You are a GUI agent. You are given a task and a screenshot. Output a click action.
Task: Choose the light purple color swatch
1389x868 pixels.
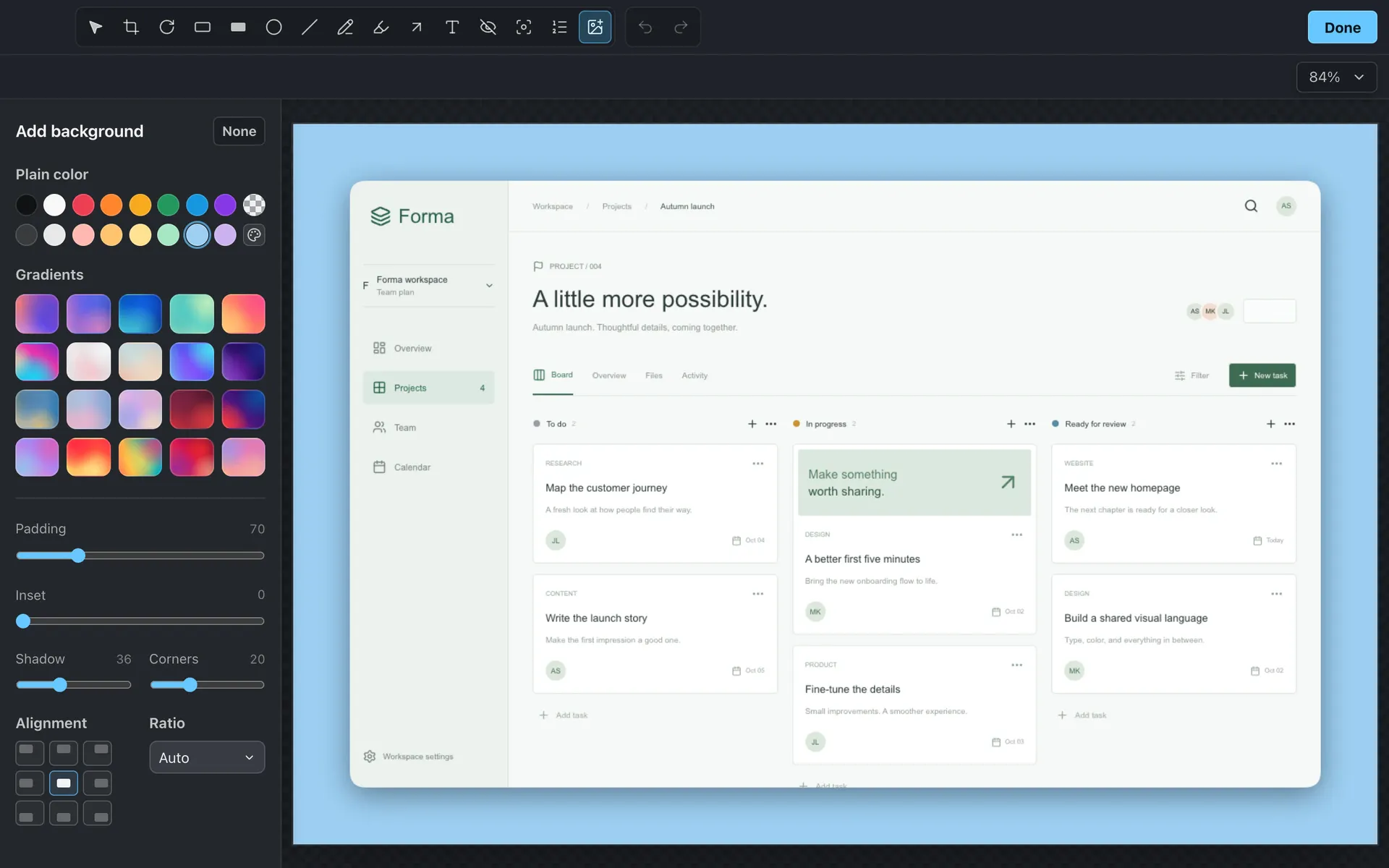225,235
